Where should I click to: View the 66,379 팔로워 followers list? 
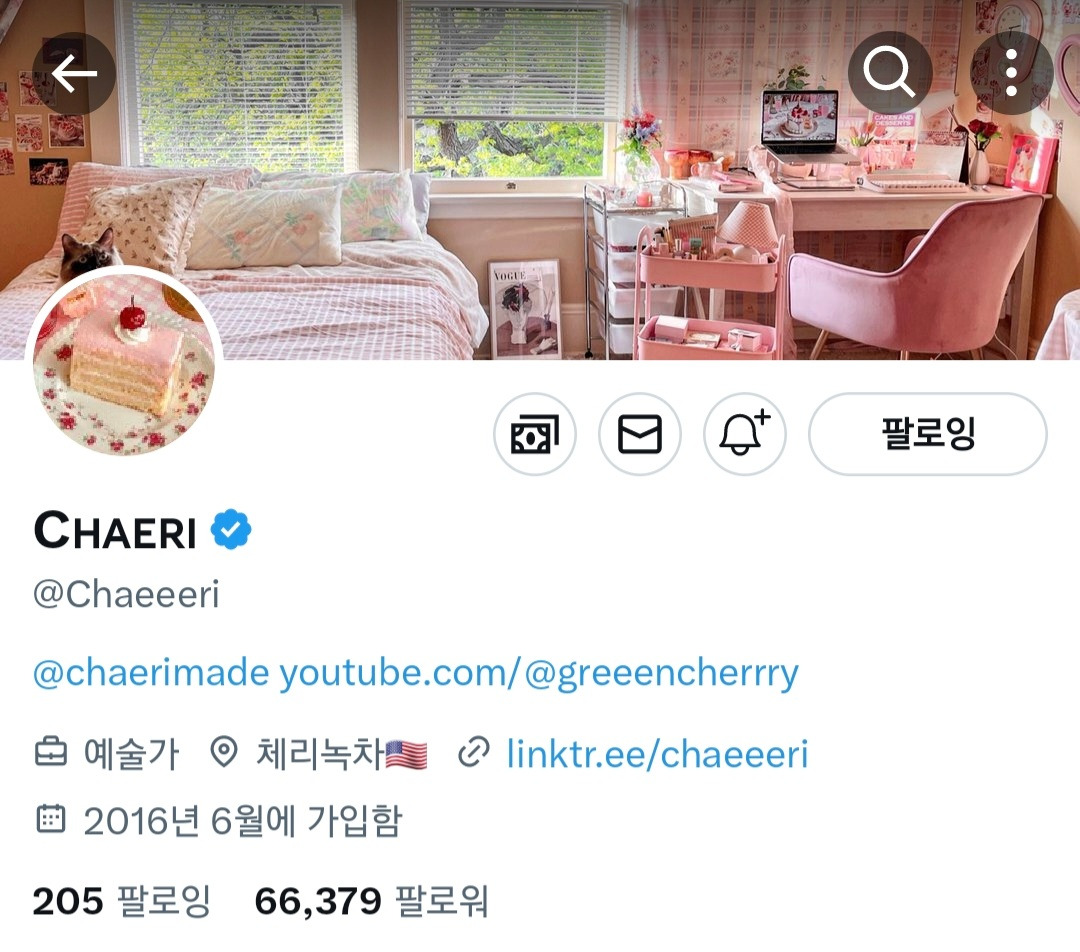(372, 901)
